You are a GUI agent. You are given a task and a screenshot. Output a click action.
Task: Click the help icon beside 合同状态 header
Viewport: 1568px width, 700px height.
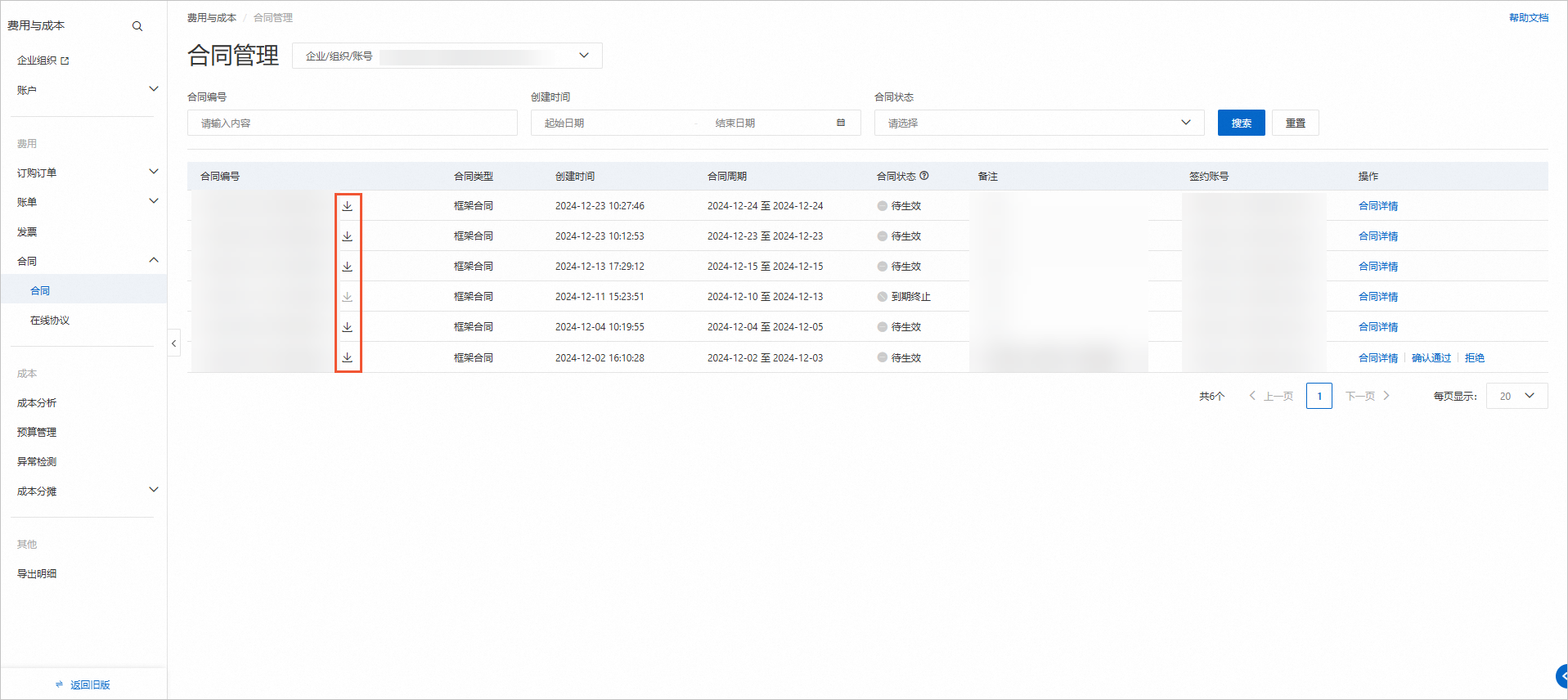[924, 176]
